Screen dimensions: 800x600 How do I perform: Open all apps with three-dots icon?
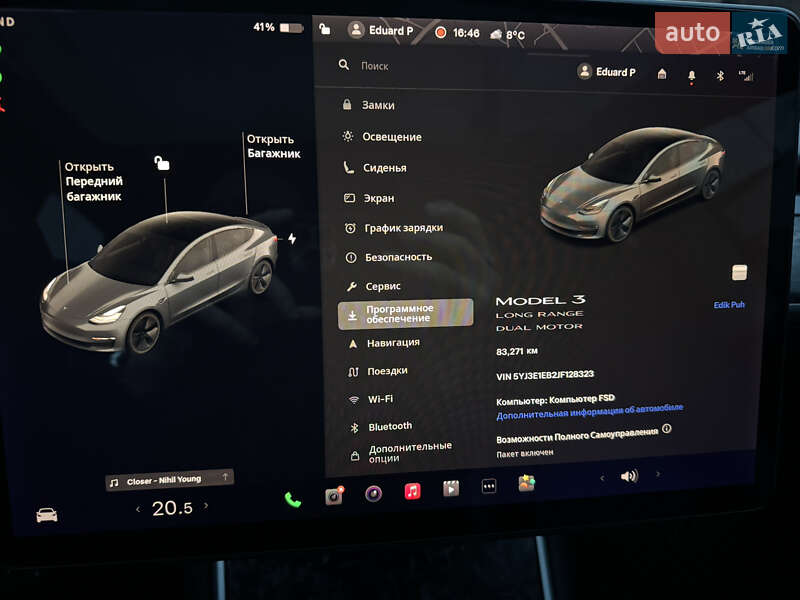[489, 486]
